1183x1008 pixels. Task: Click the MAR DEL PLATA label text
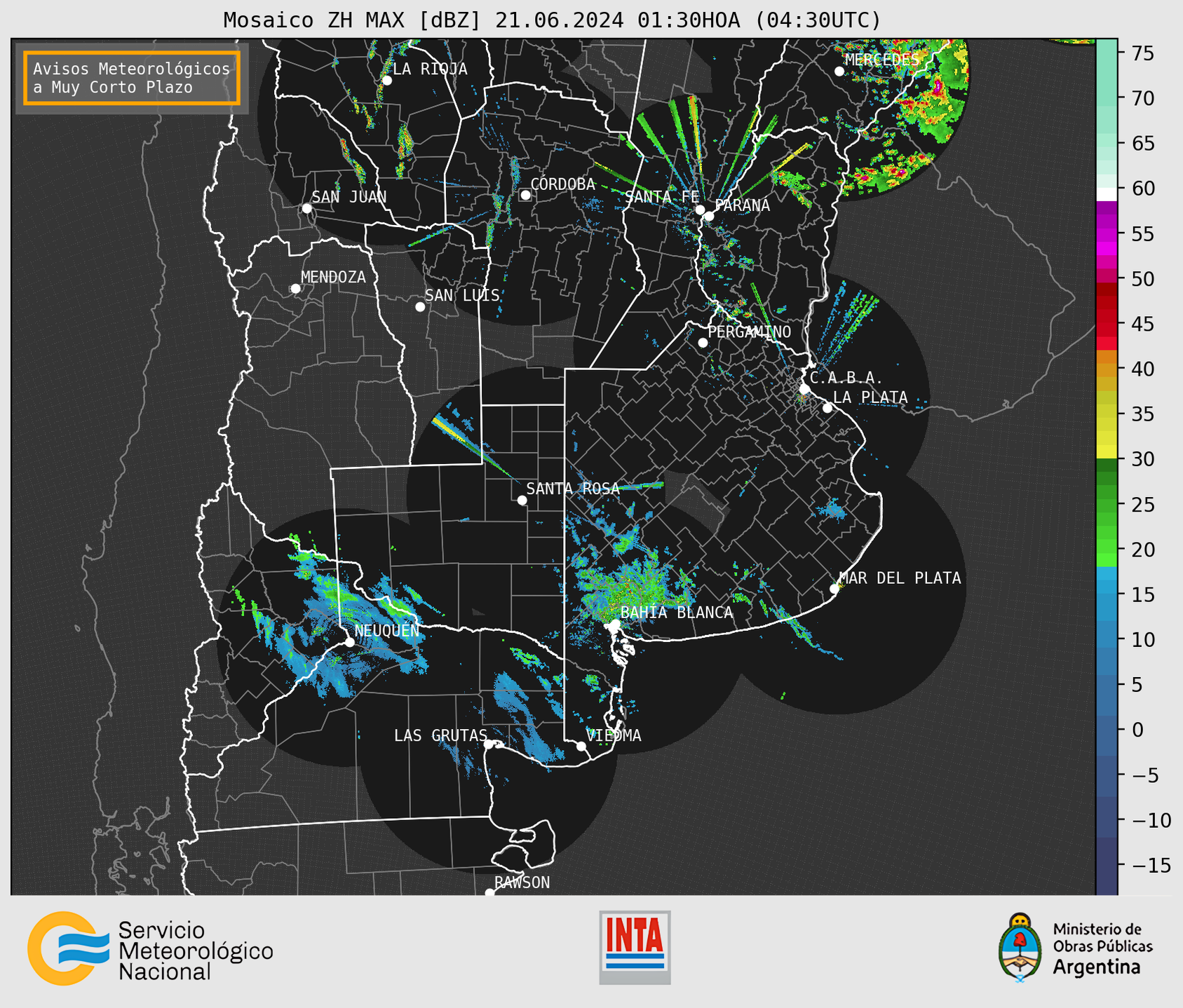coord(900,578)
